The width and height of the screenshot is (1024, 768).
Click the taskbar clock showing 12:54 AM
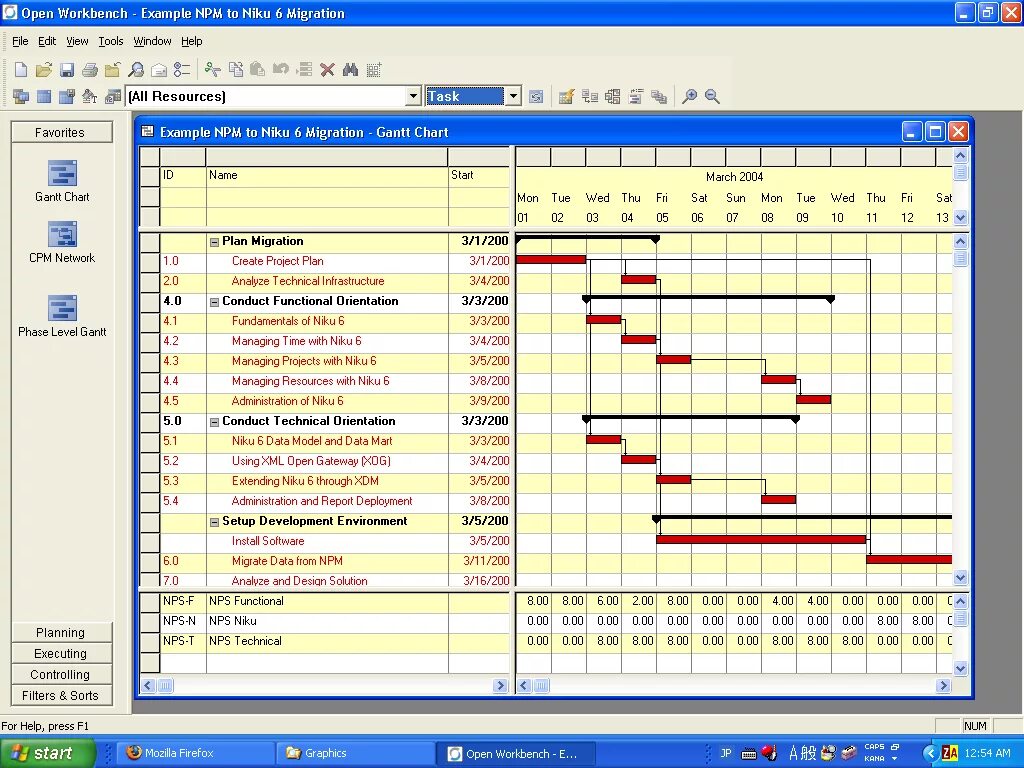click(x=987, y=753)
